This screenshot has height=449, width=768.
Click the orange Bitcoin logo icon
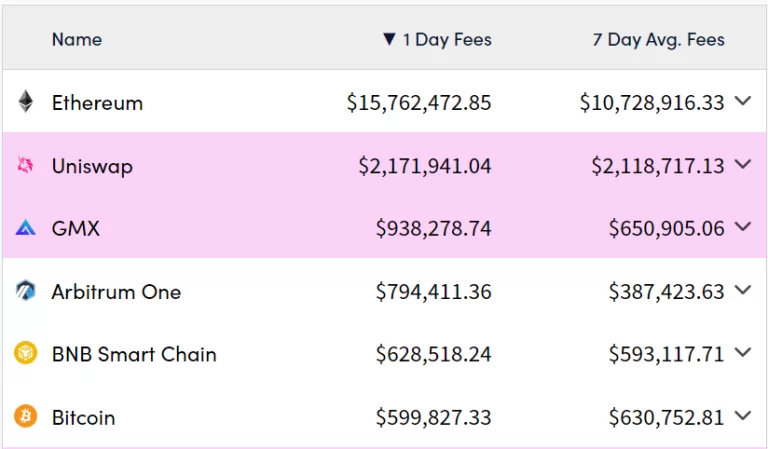click(x=26, y=416)
